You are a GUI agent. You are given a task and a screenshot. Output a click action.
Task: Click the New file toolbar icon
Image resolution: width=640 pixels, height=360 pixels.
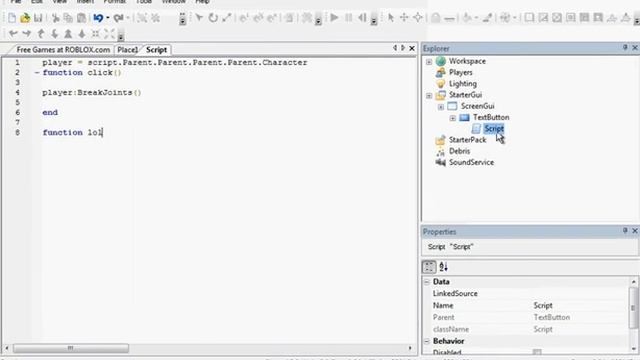pos(12,18)
